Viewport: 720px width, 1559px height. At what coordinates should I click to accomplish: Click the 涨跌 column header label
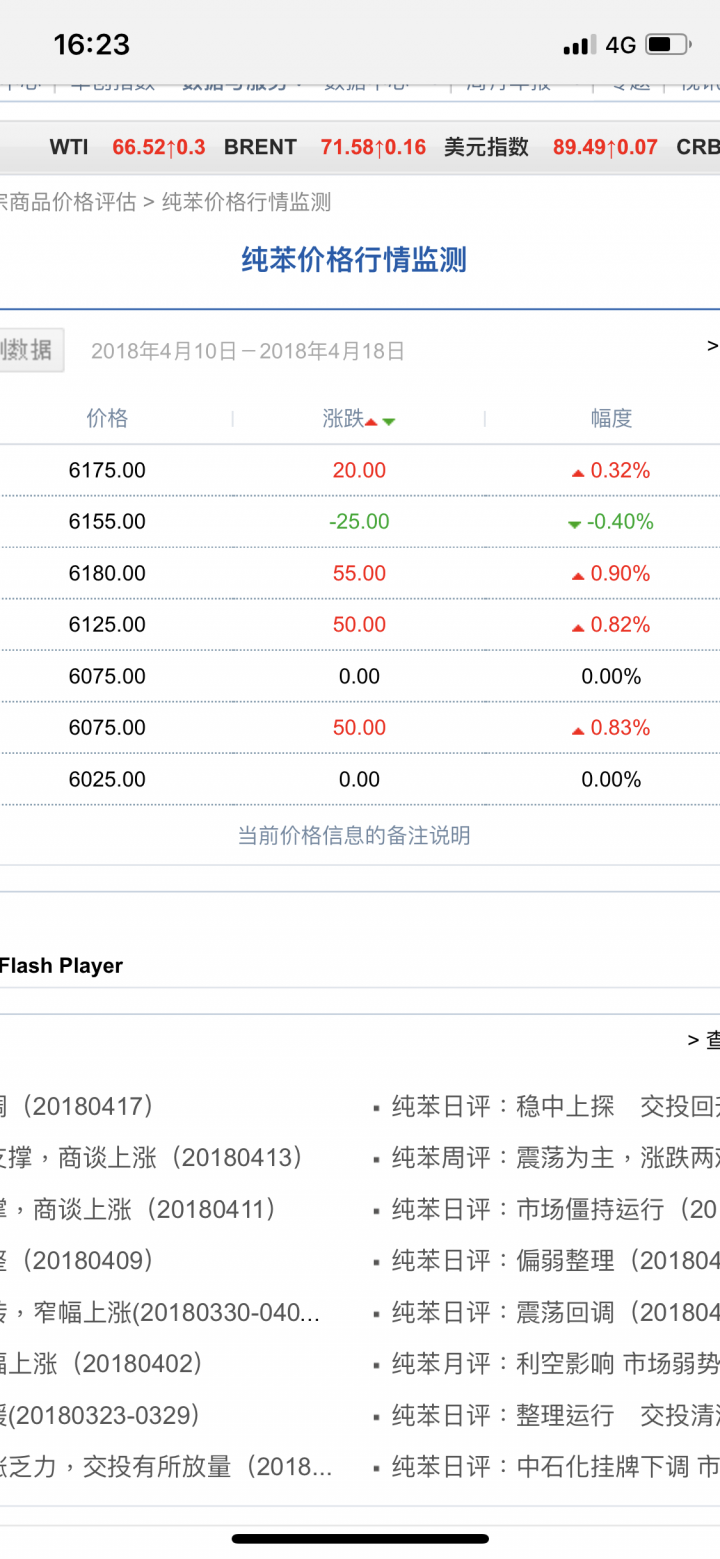point(343,419)
